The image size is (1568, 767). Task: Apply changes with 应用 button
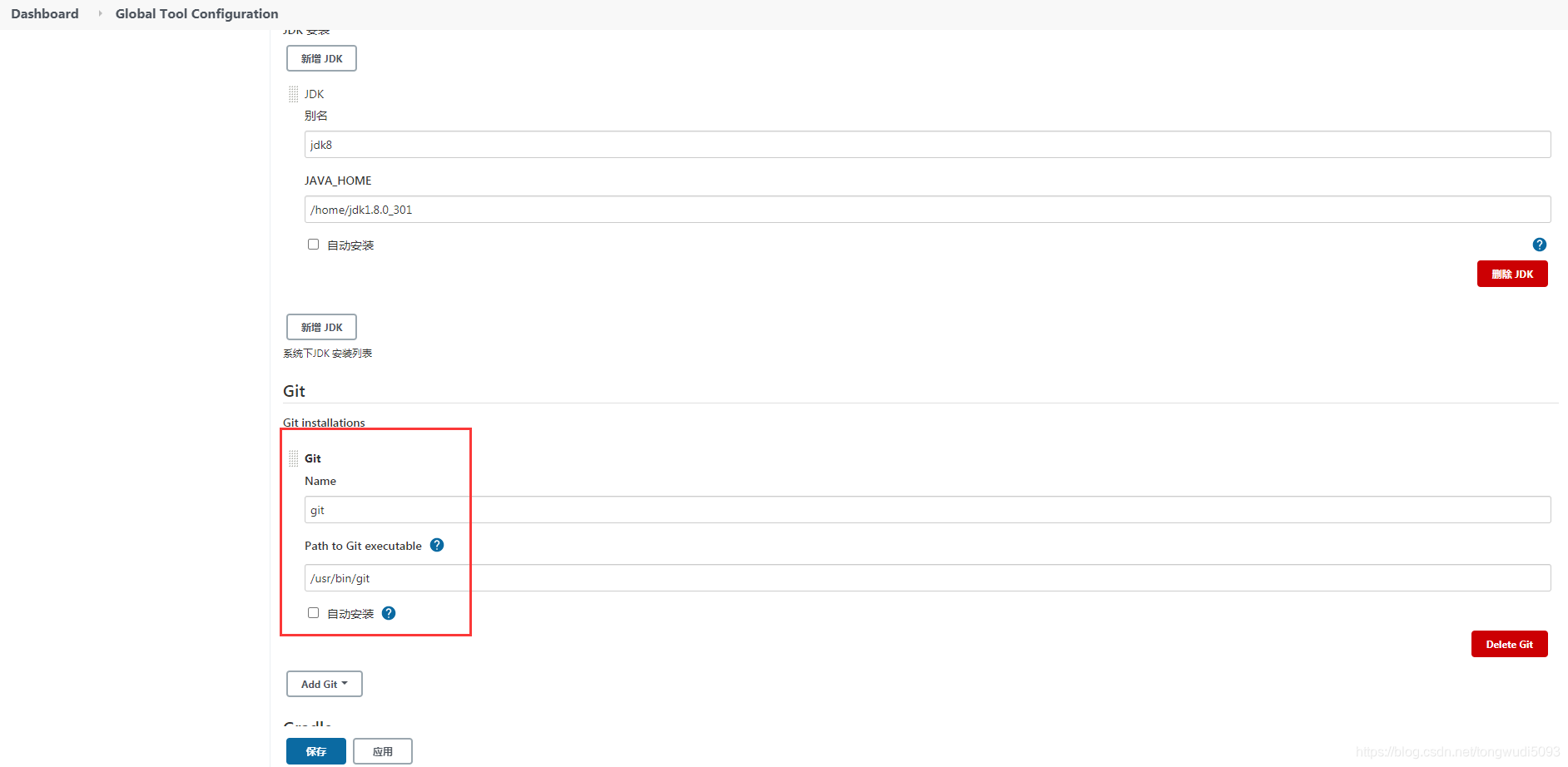click(382, 751)
